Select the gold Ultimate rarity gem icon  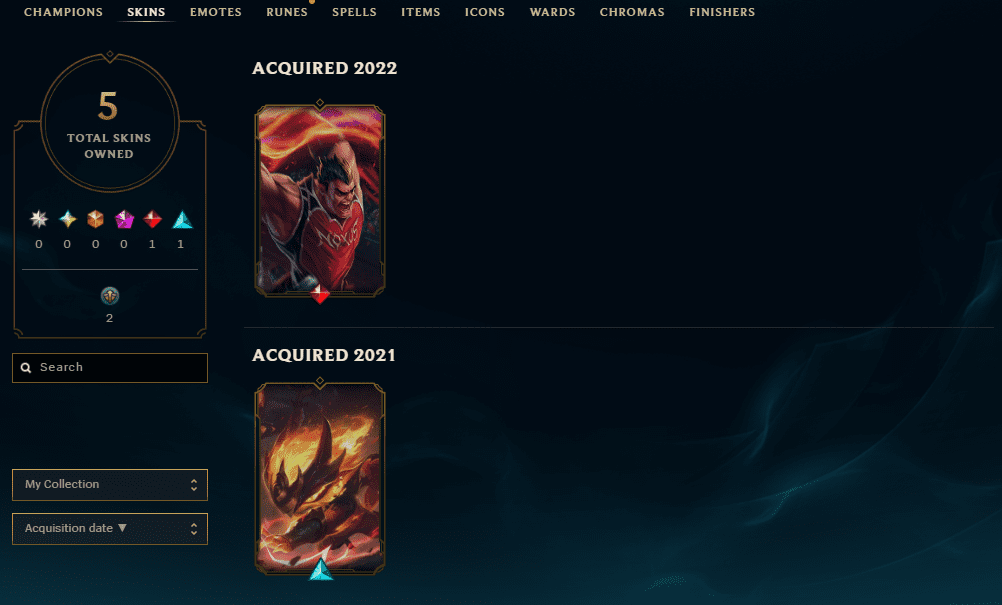[x=67, y=220]
